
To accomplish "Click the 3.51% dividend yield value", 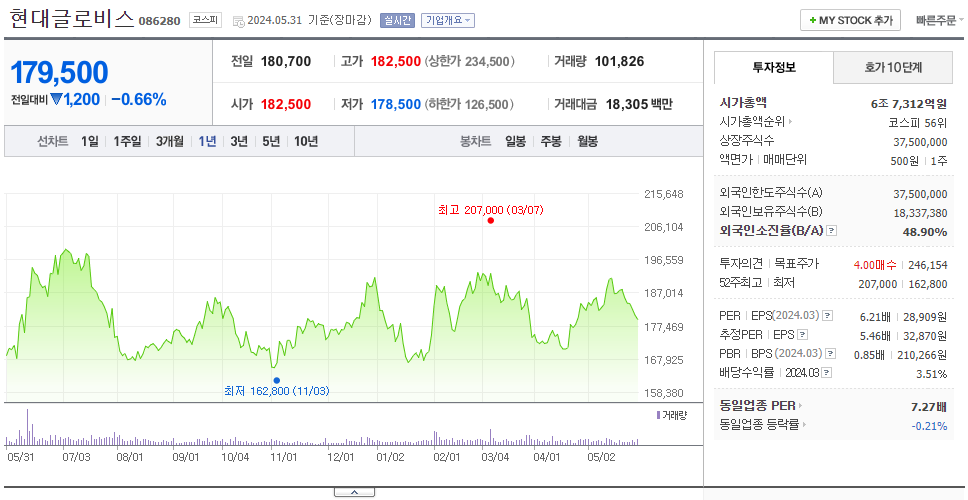I will click(x=932, y=374).
